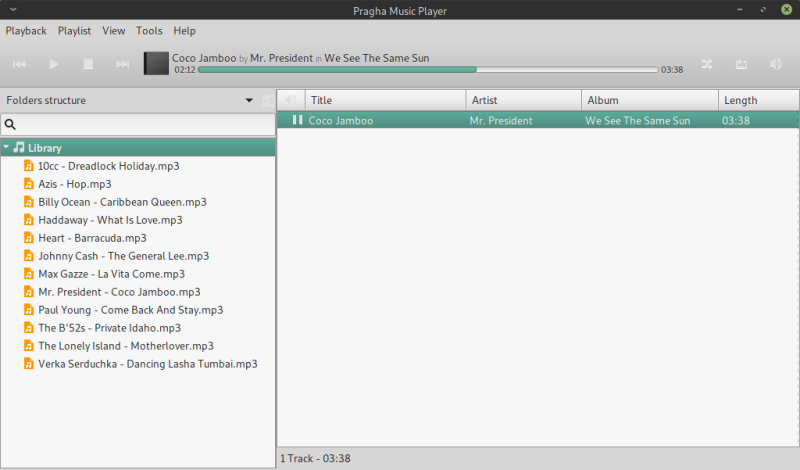Select 10cc - Dreadlock Holiday.mp3
Viewport: 800px width, 470px height.
(x=109, y=166)
